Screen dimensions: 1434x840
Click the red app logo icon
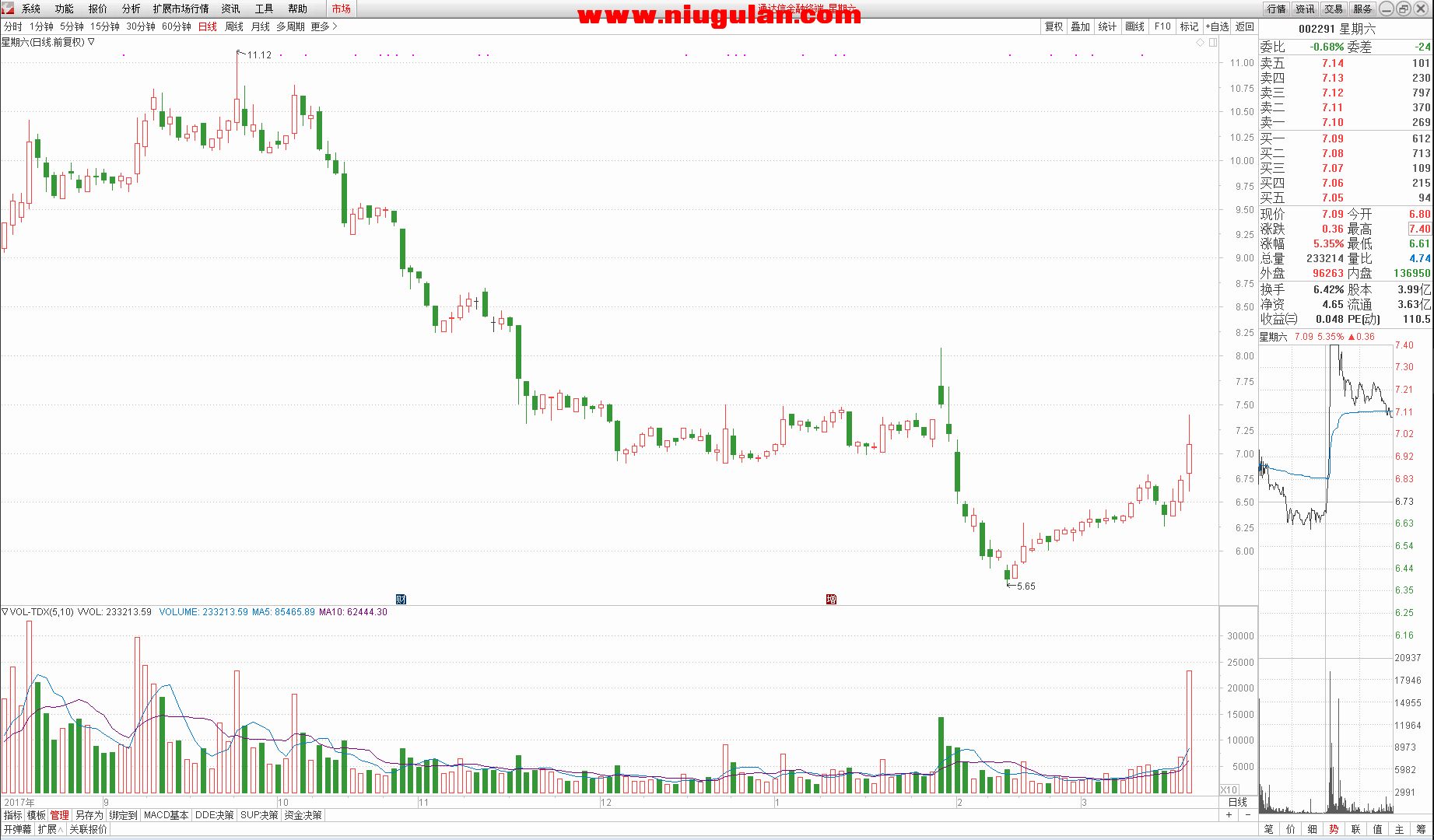point(7,9)
